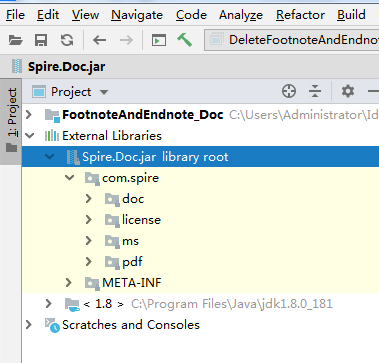Click the Save All floppy icon
379x363 pixels.
pos(41,40)
